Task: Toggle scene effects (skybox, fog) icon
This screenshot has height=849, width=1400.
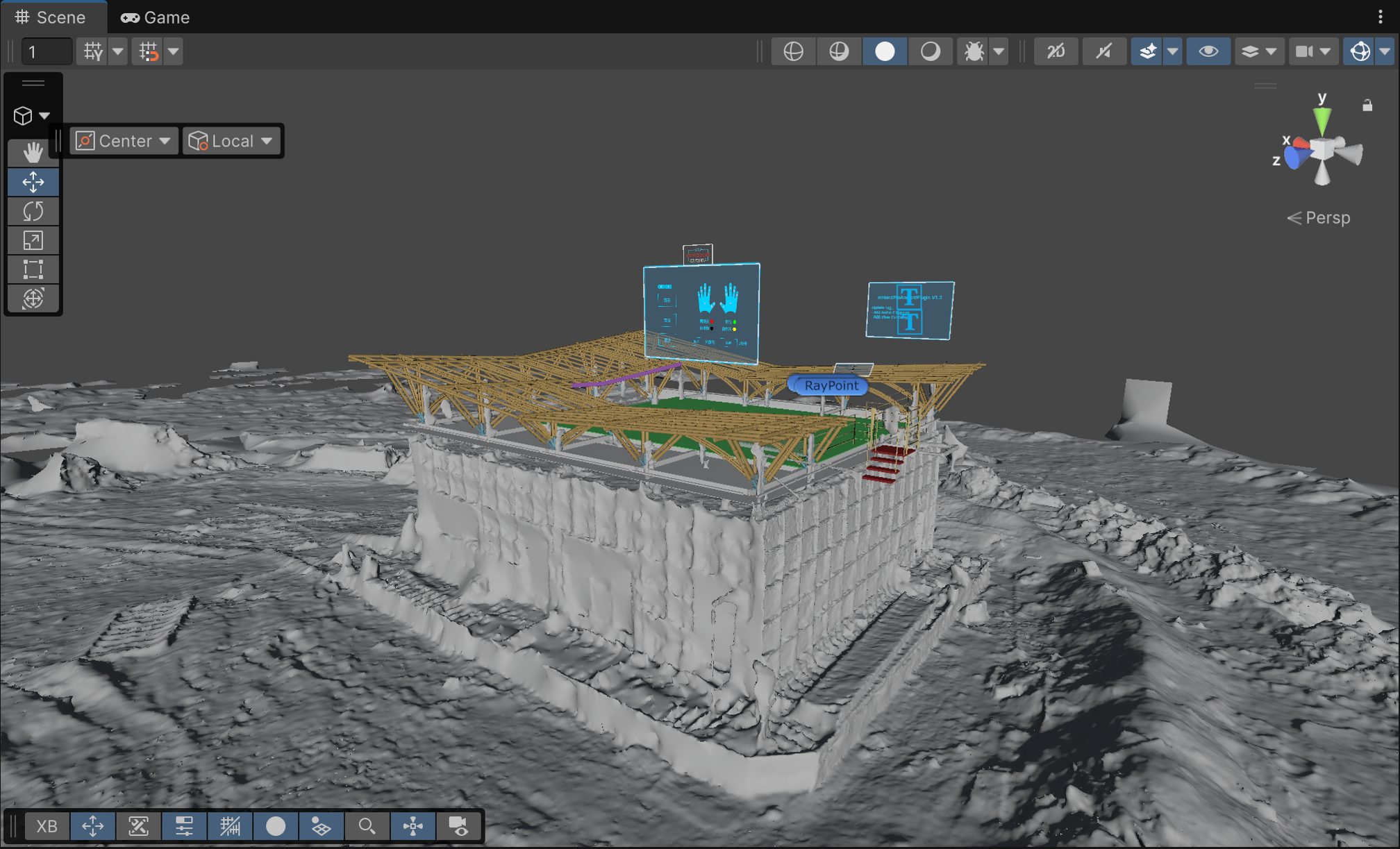Action: pyautogui.click(x=1148, y=51)
